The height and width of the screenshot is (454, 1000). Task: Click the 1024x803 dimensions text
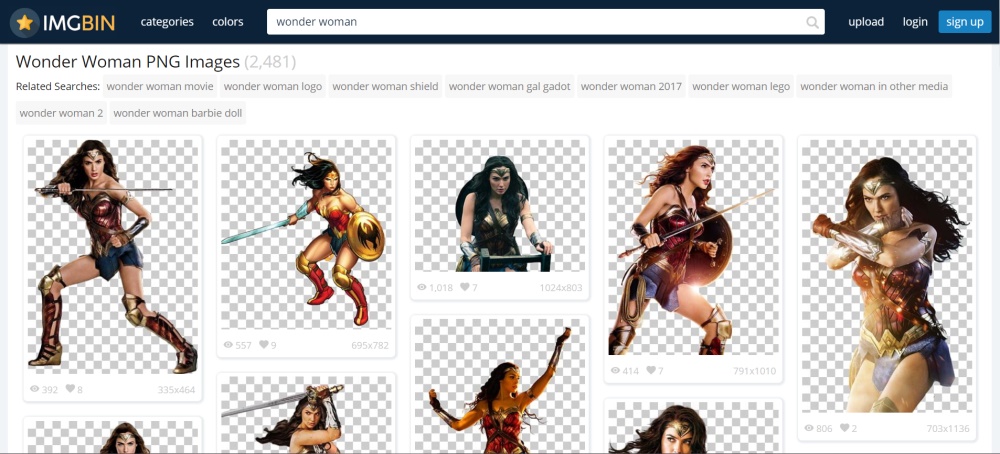coord(561,288)
